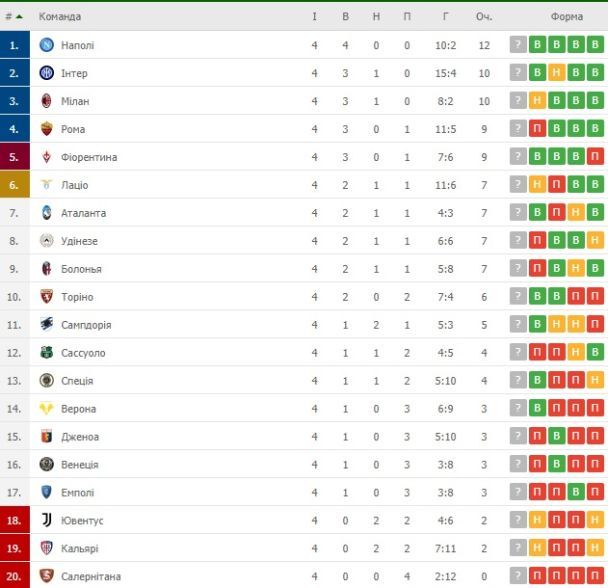Sort table by the # rank column
Viewport: 608px width, 588px height.
13,17
